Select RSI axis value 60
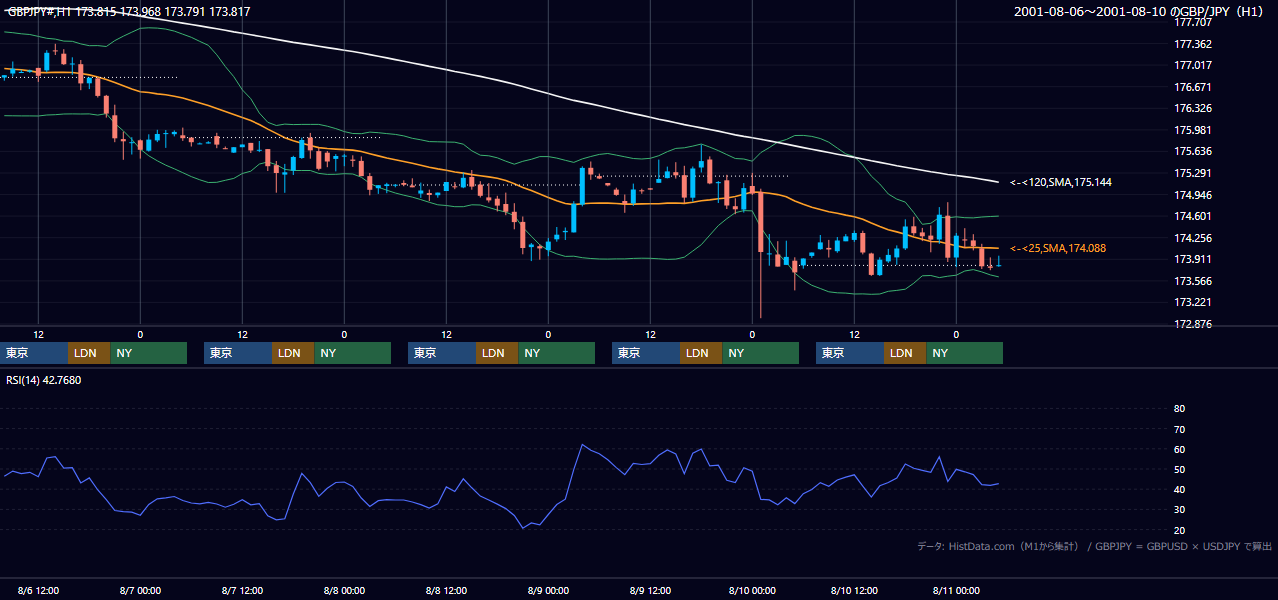 pos(1179,449)
